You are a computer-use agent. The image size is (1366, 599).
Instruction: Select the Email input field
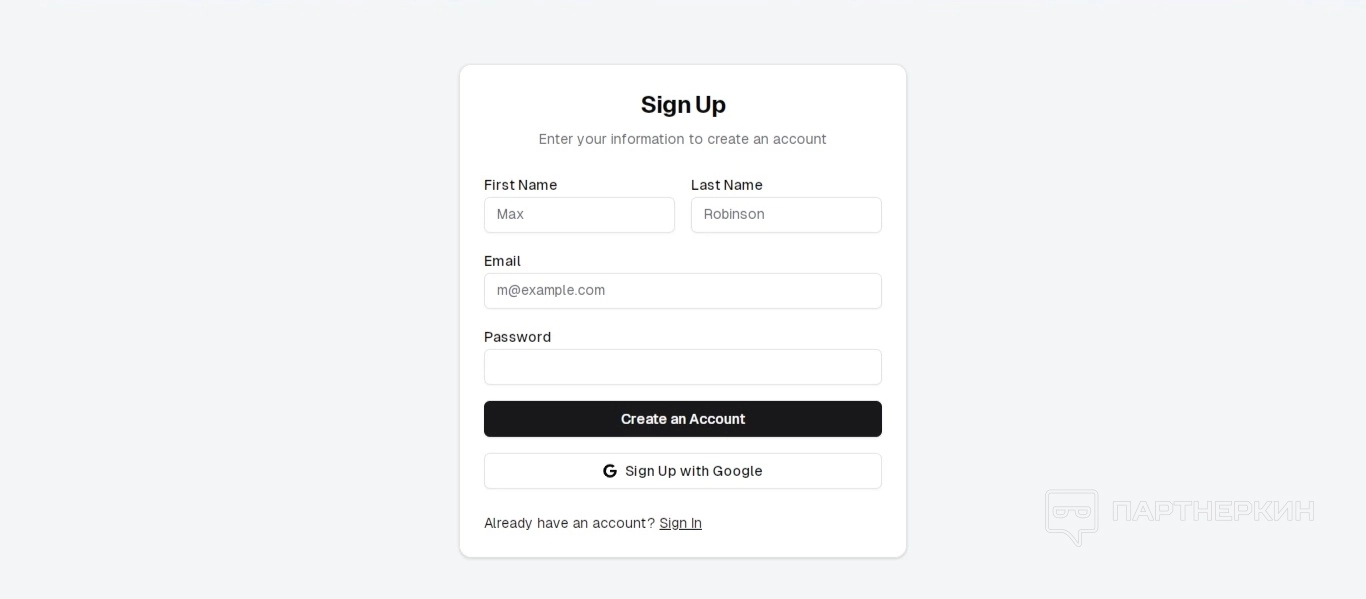[x=683, y=291]
